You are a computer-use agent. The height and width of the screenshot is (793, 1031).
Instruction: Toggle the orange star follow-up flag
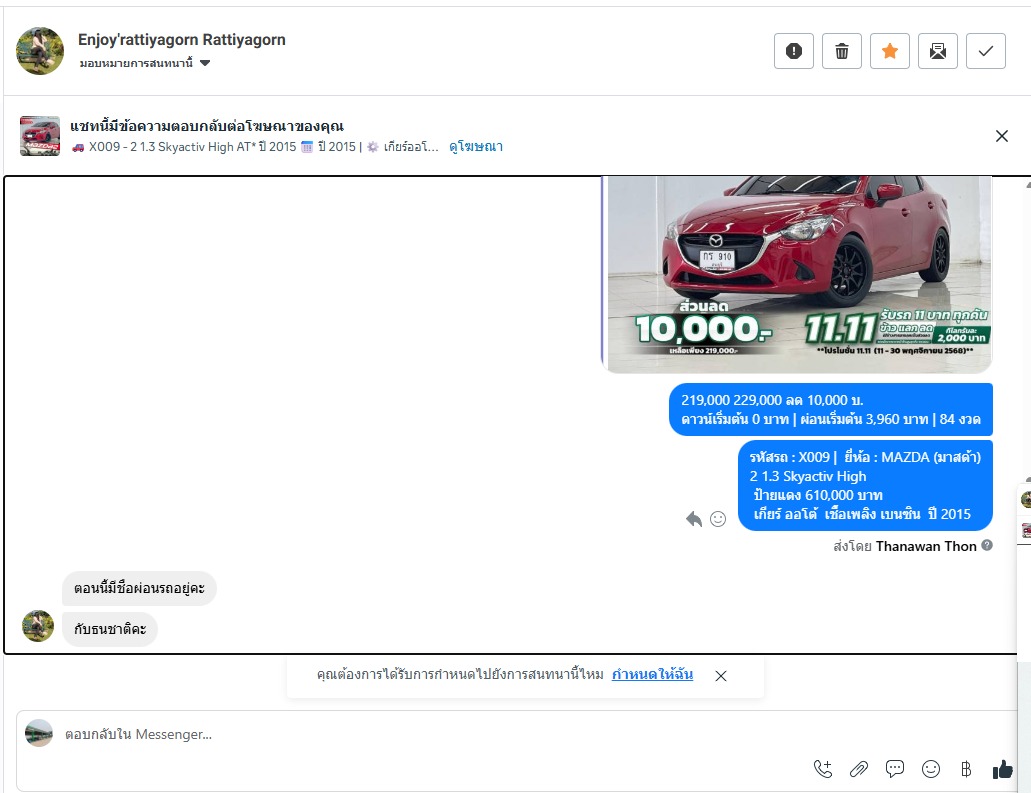890,51
